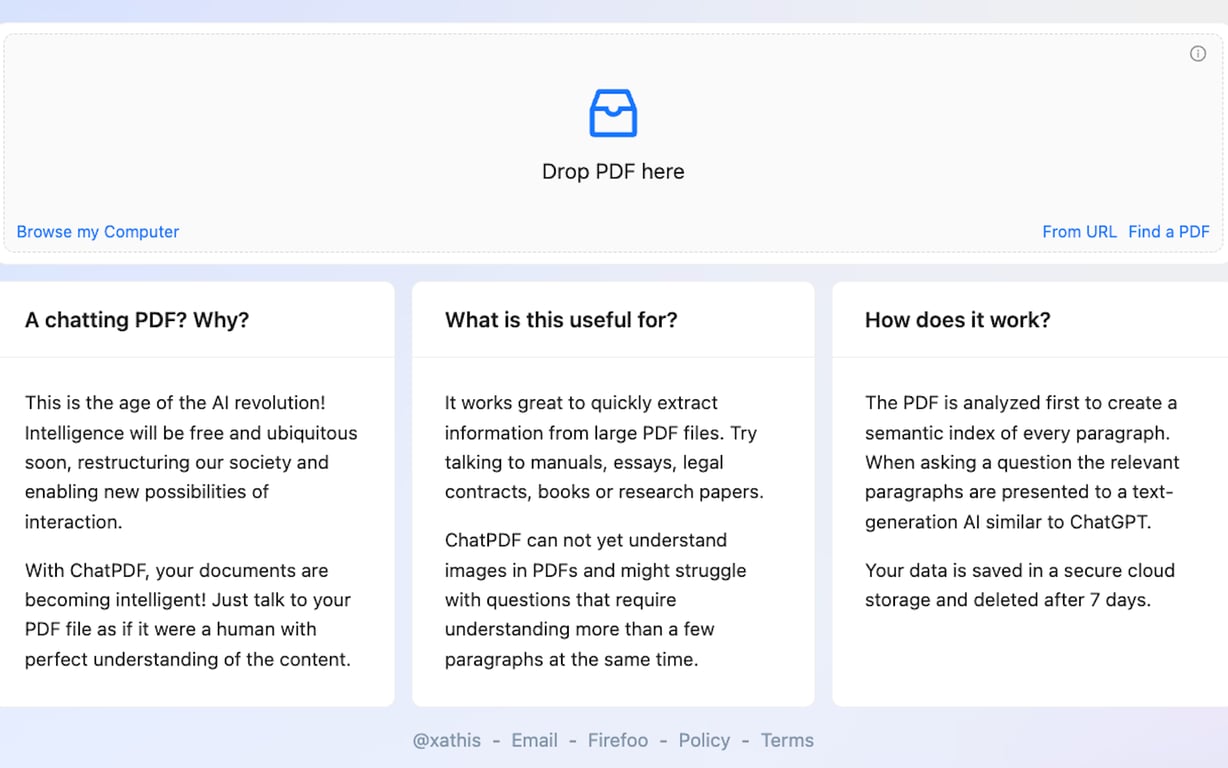Open the "Find a PDF" option
1228x768 pixels.
click(x=1168, y=231)
